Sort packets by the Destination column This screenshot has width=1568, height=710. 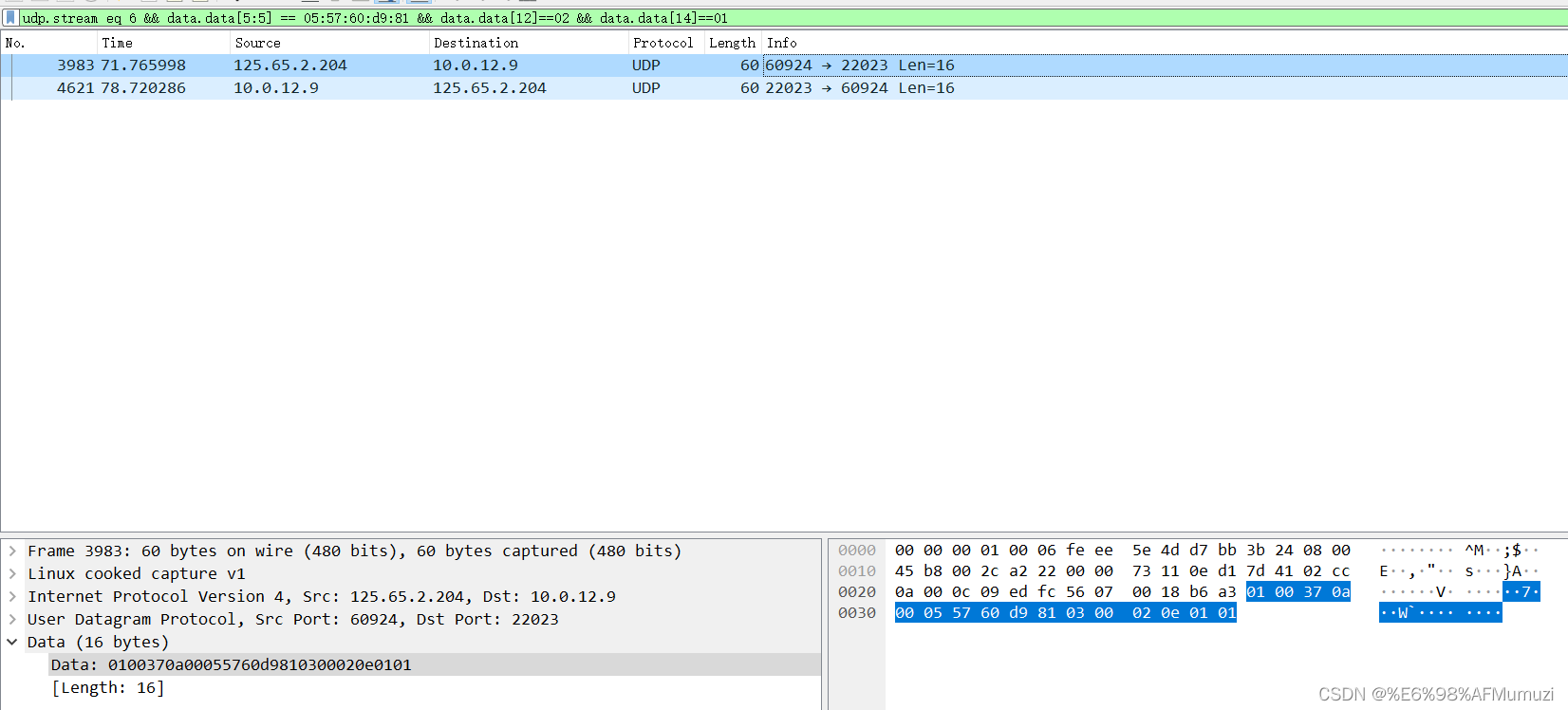tap(529, 43)
